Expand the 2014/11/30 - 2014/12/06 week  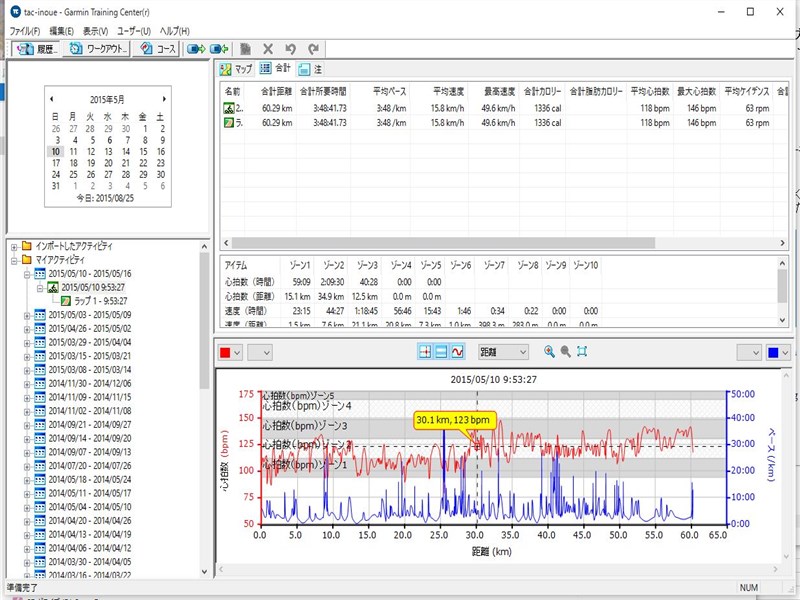click(x=27, y=384)
